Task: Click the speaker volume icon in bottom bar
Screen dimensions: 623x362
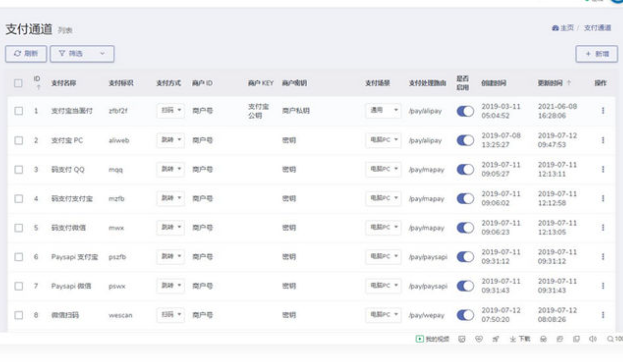Action: (x=593, y=339)
